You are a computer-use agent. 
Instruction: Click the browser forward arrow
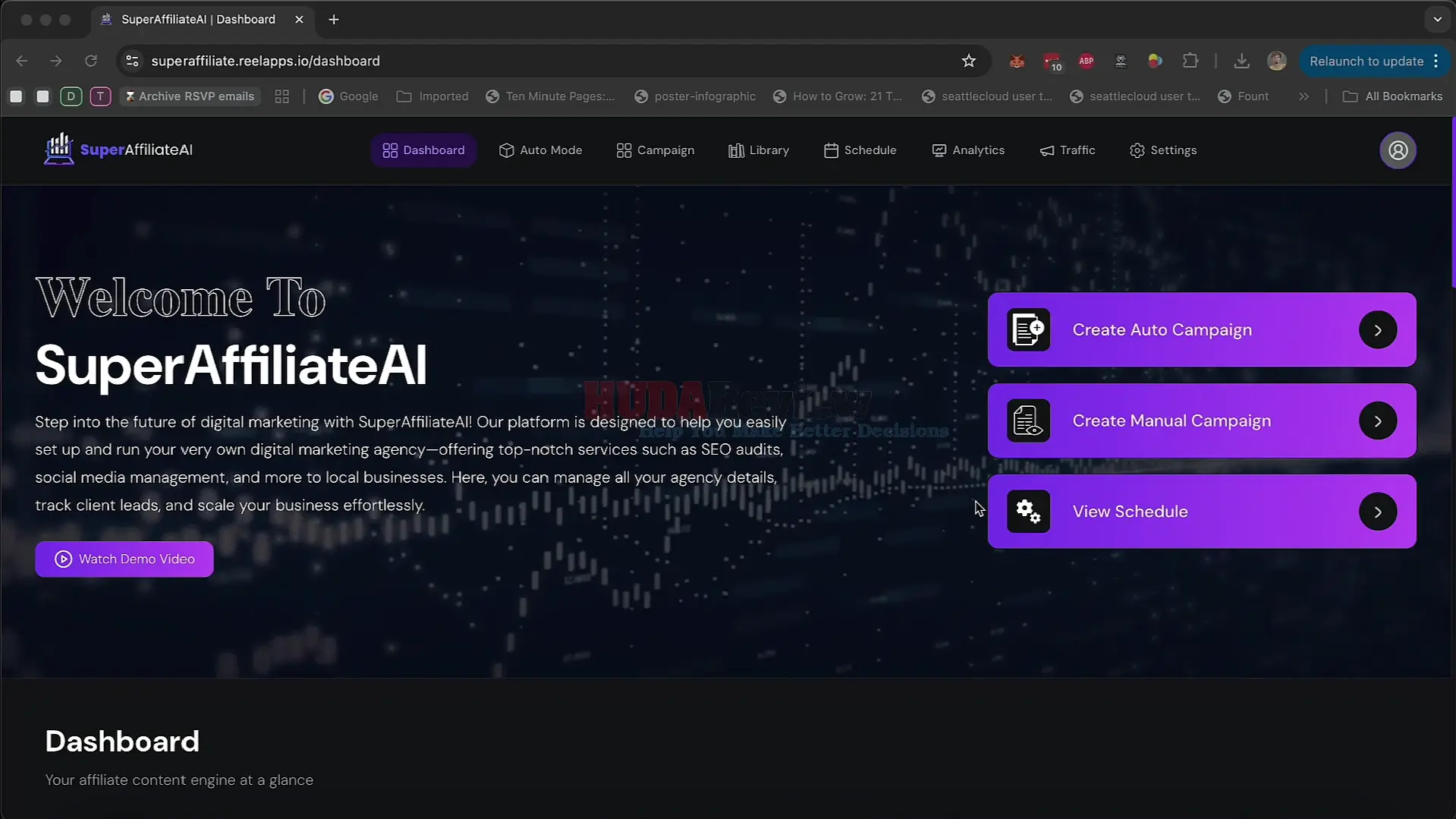(56, 61)
